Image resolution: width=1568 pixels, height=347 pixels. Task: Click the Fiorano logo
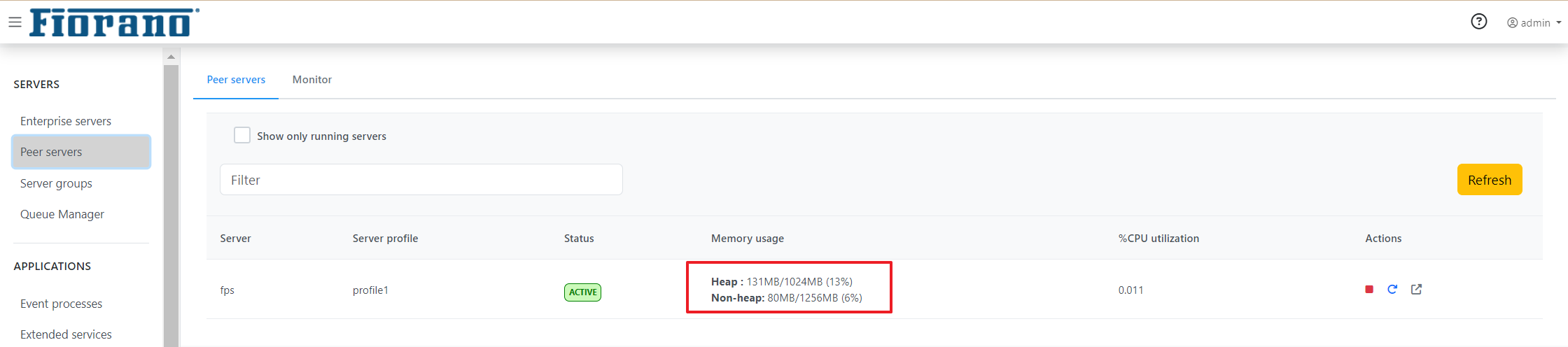114,22
